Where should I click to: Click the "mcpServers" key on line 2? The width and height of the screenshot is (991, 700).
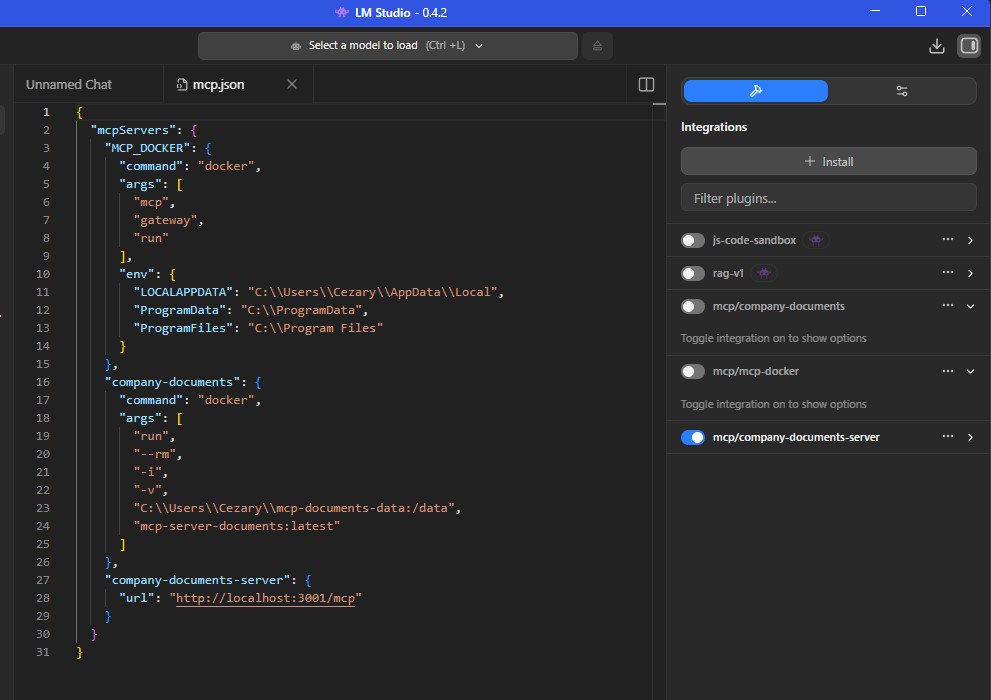coord(133,130)
